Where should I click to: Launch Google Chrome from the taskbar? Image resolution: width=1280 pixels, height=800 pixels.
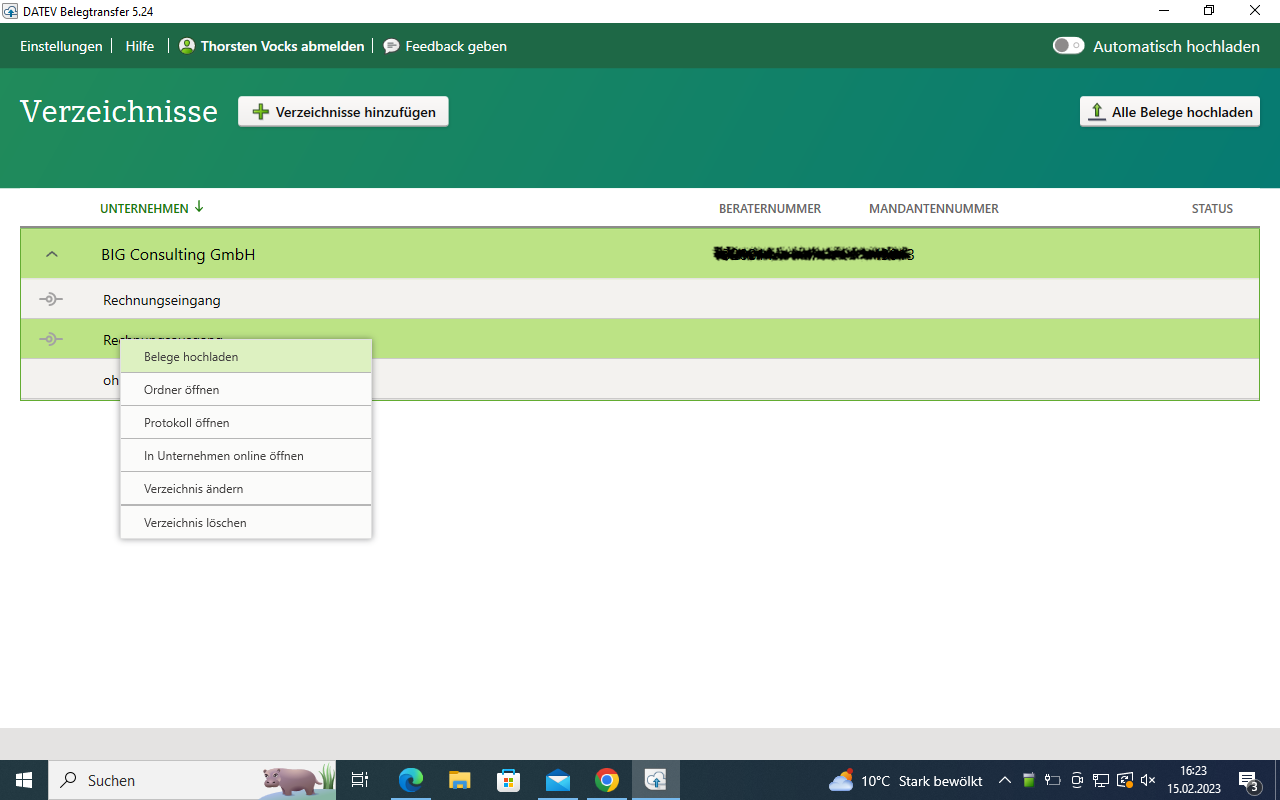[x=607, y=780]
